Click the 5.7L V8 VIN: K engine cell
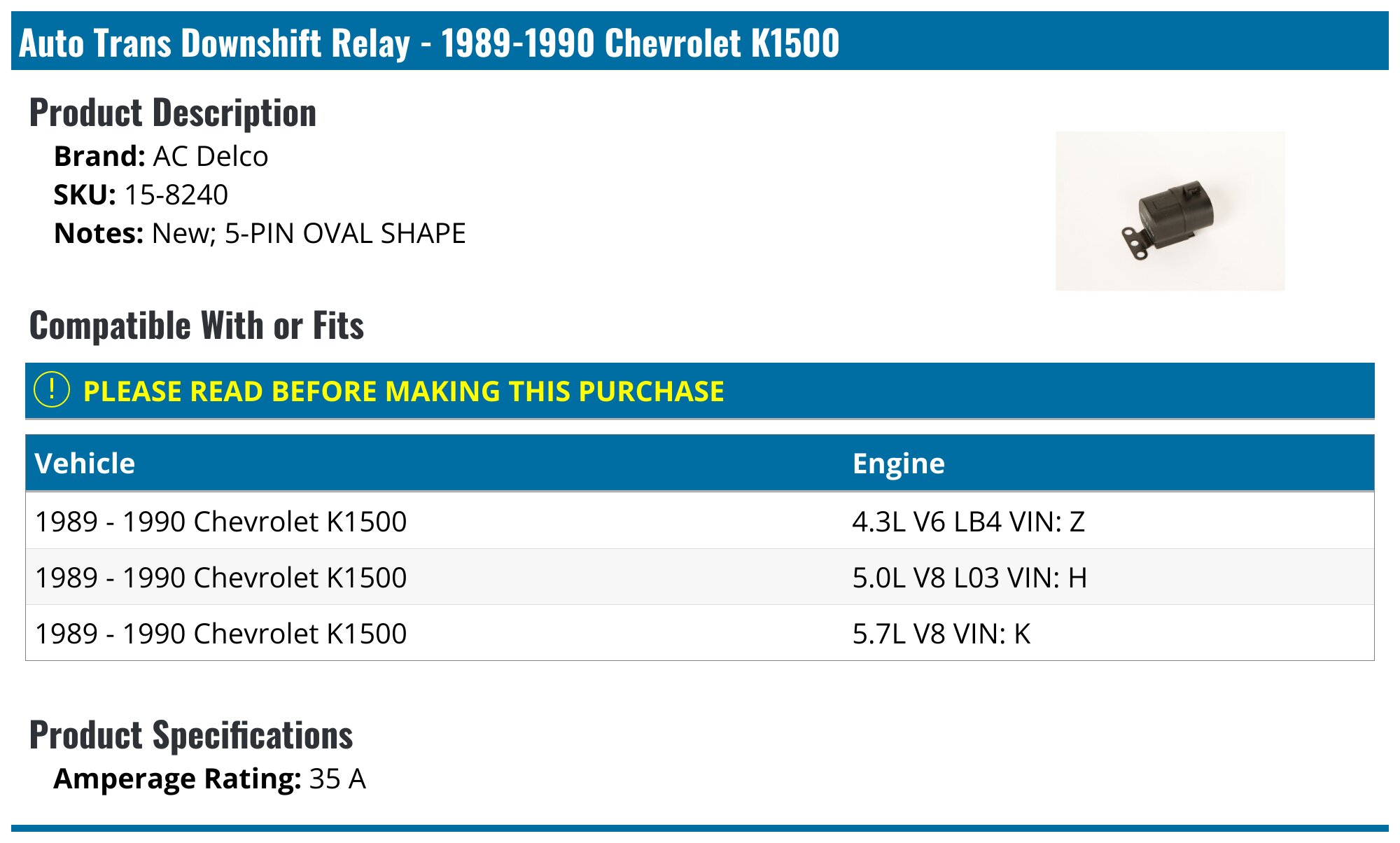 click(941, 634)
